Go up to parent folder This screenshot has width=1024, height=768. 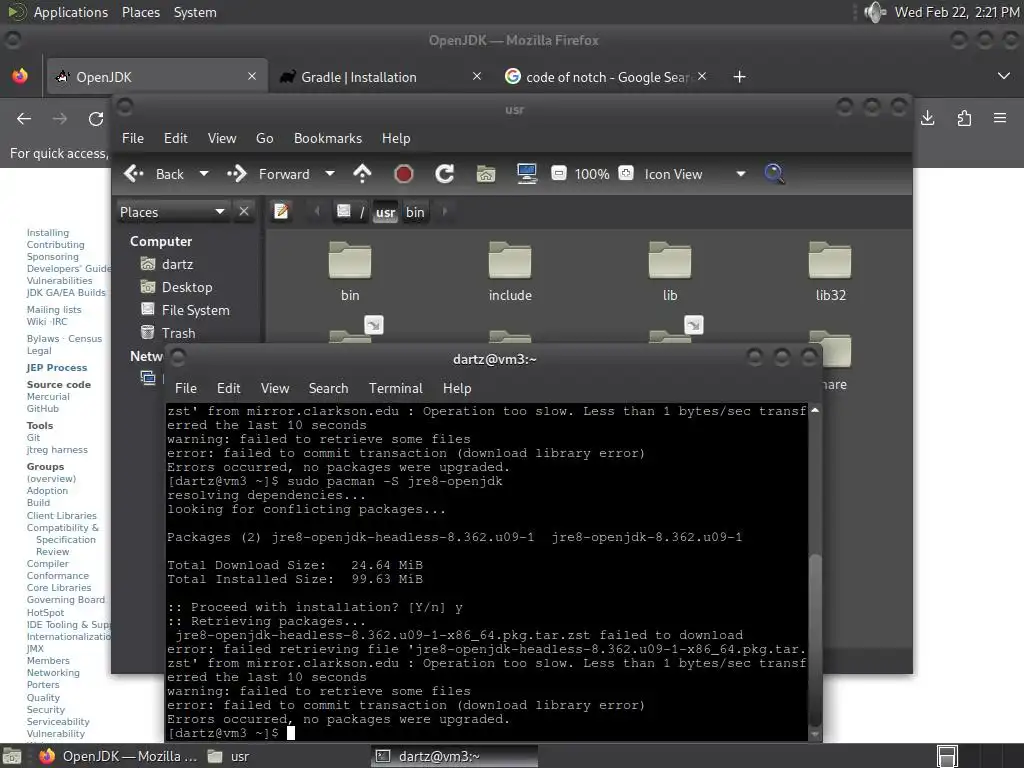(x=362, y=174)
